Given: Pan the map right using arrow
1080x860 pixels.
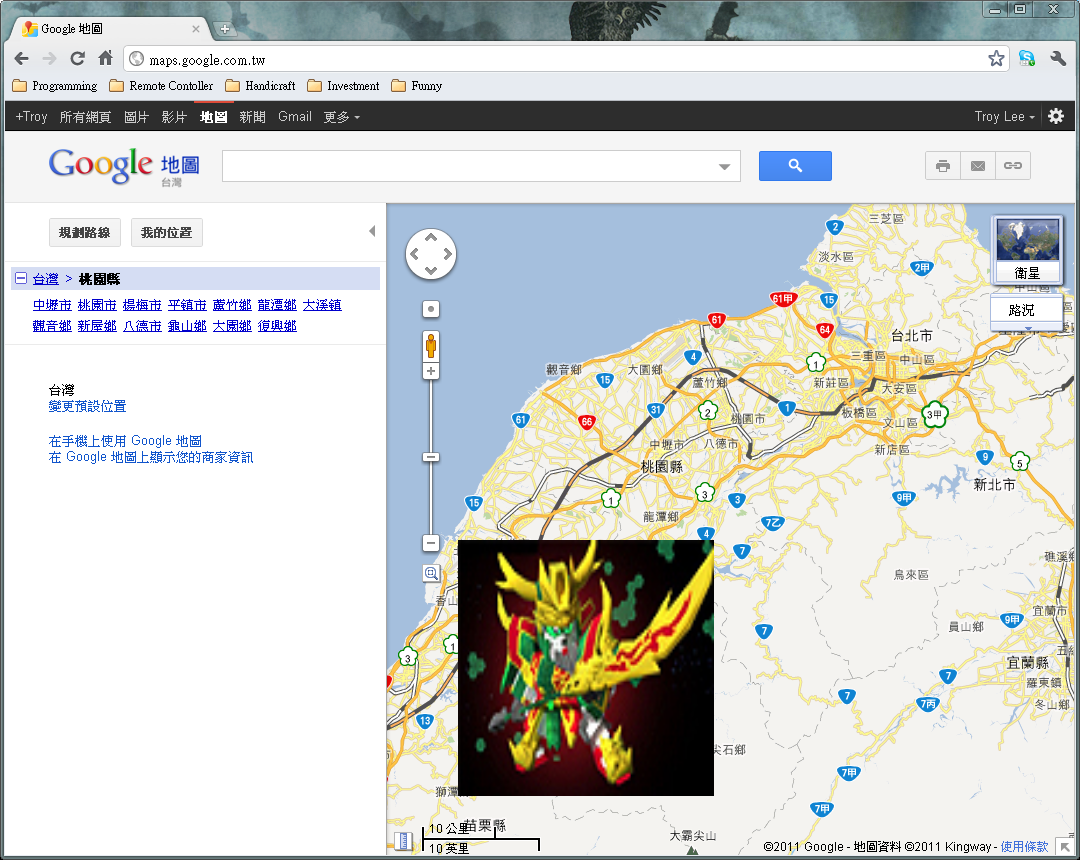Looking at the screenshot, I should tap(447, 254).
